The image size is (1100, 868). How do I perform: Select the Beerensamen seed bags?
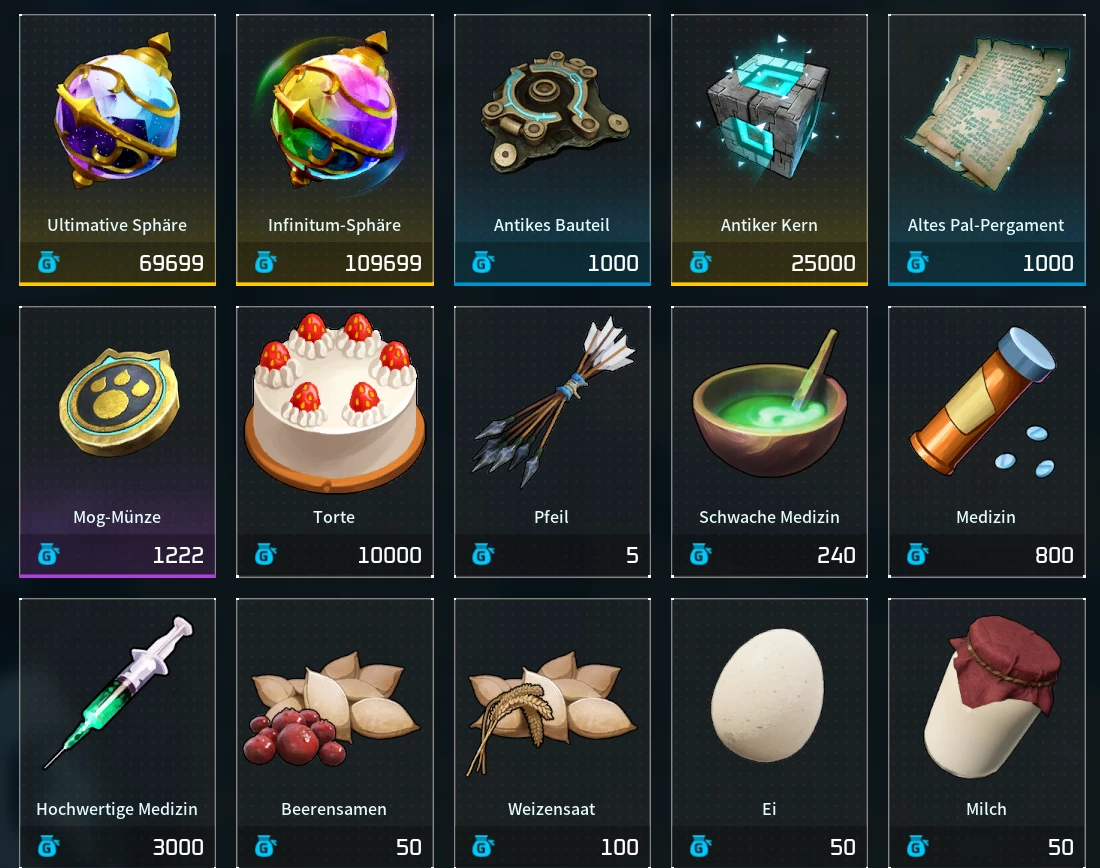coord(333,708)
